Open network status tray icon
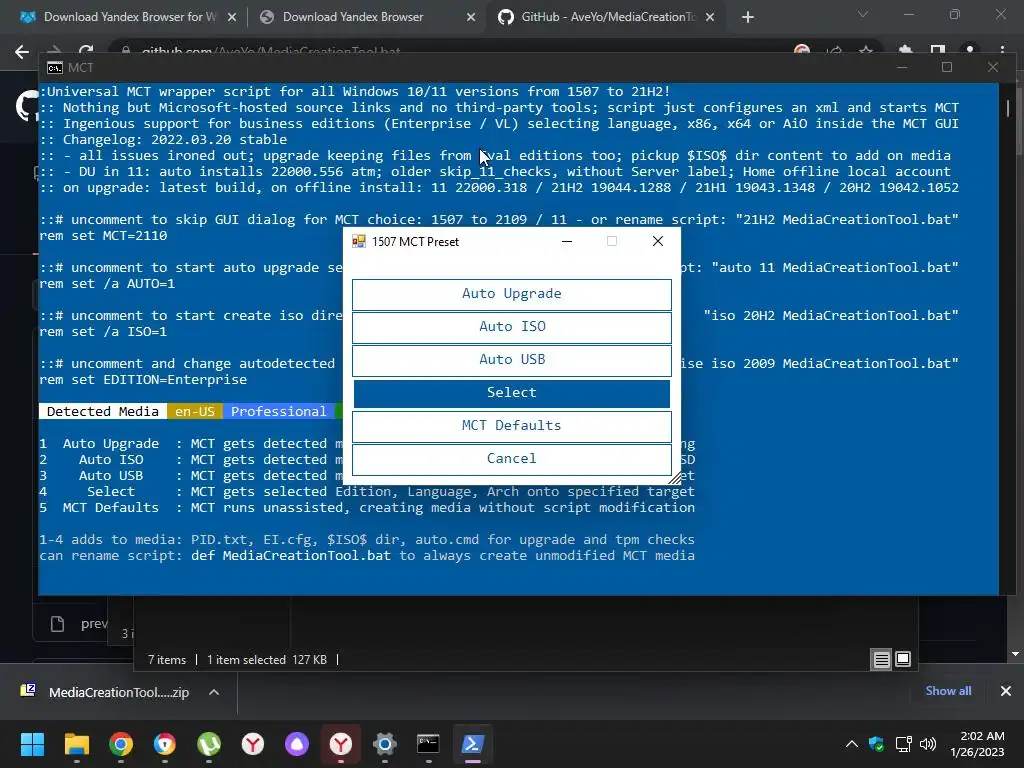1024x768 pixels. coord(903,744)
